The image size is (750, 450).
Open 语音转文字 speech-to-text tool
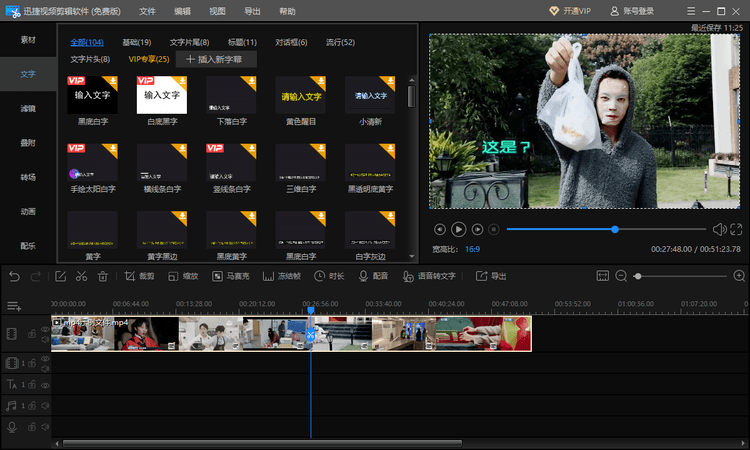(x=429, y=276)
